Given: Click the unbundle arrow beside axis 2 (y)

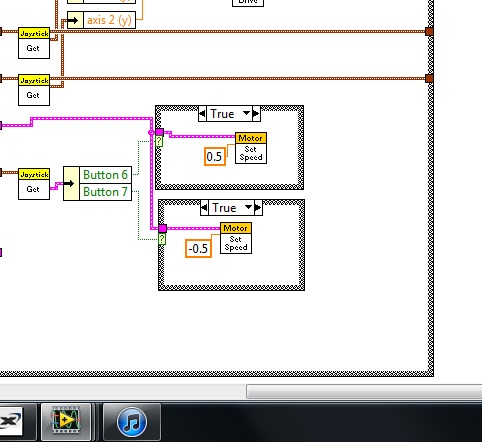Looking at the screenshot, I should (75, 20).
